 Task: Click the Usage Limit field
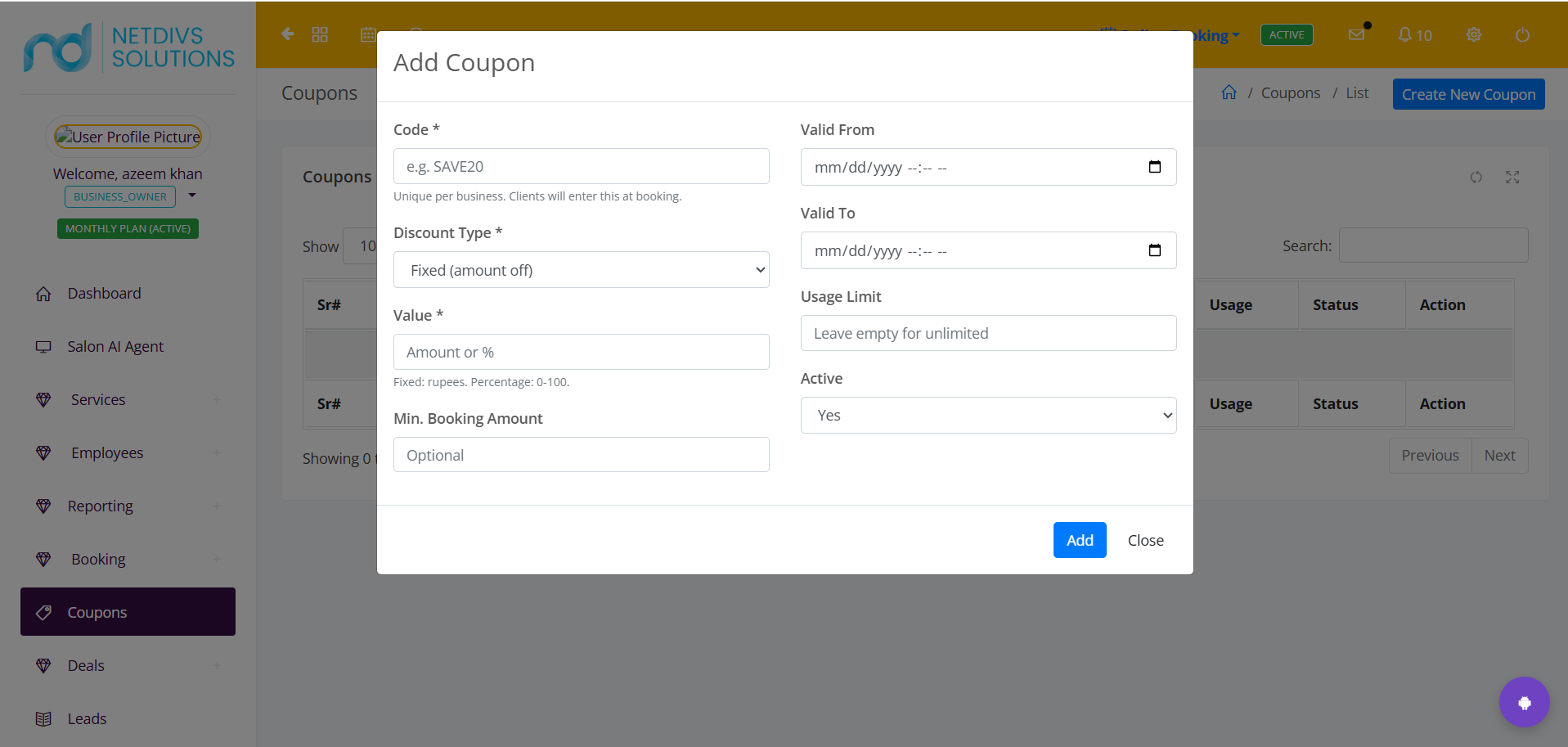point(988,333)
